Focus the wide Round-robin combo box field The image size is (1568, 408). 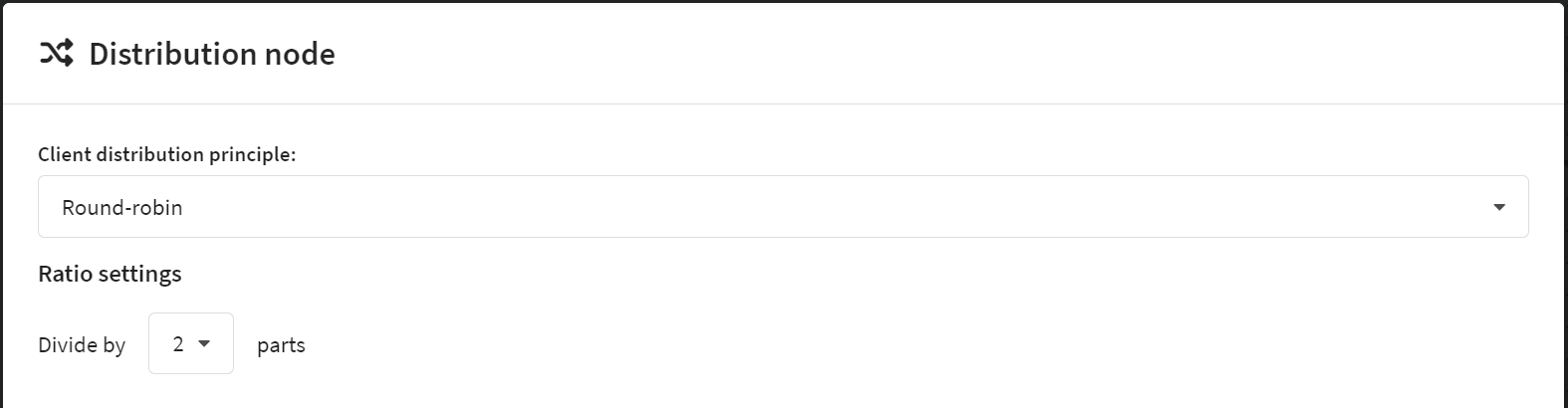pyautogui.click(x=783, y=207)
